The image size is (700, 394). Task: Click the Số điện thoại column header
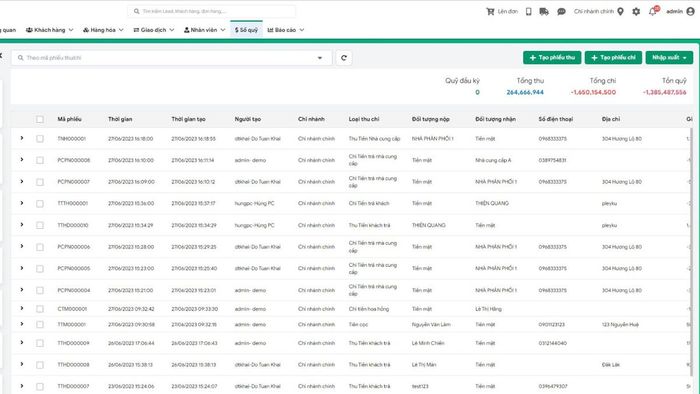point(555,119)
